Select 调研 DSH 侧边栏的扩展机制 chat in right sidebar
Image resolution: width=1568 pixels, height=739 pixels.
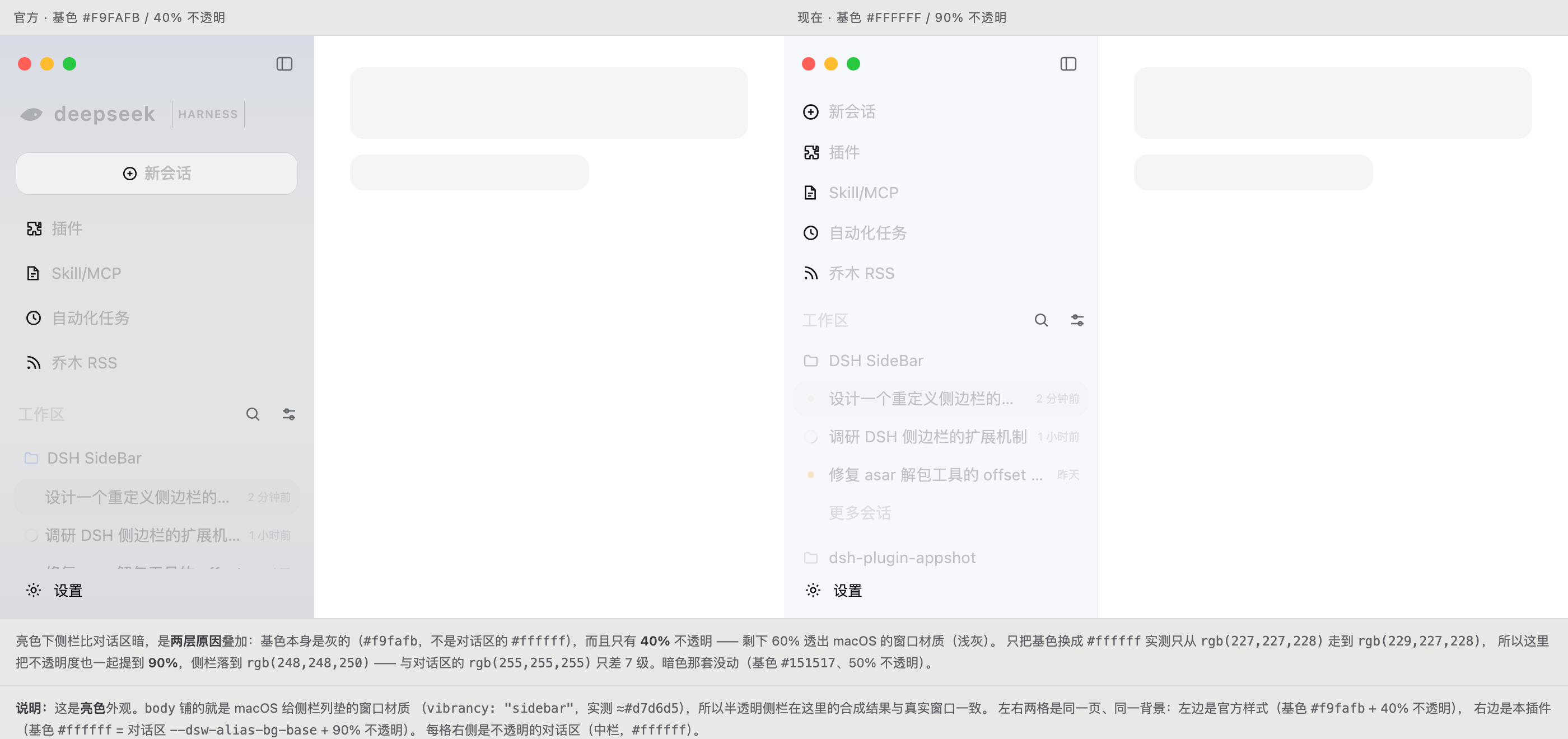[x=940, y=437]
